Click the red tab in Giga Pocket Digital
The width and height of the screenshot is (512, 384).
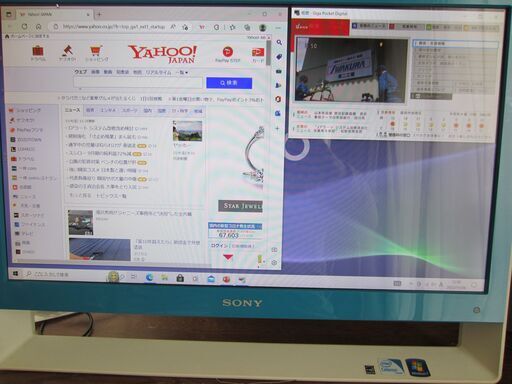pyautogui.click(x=408, y=26)
